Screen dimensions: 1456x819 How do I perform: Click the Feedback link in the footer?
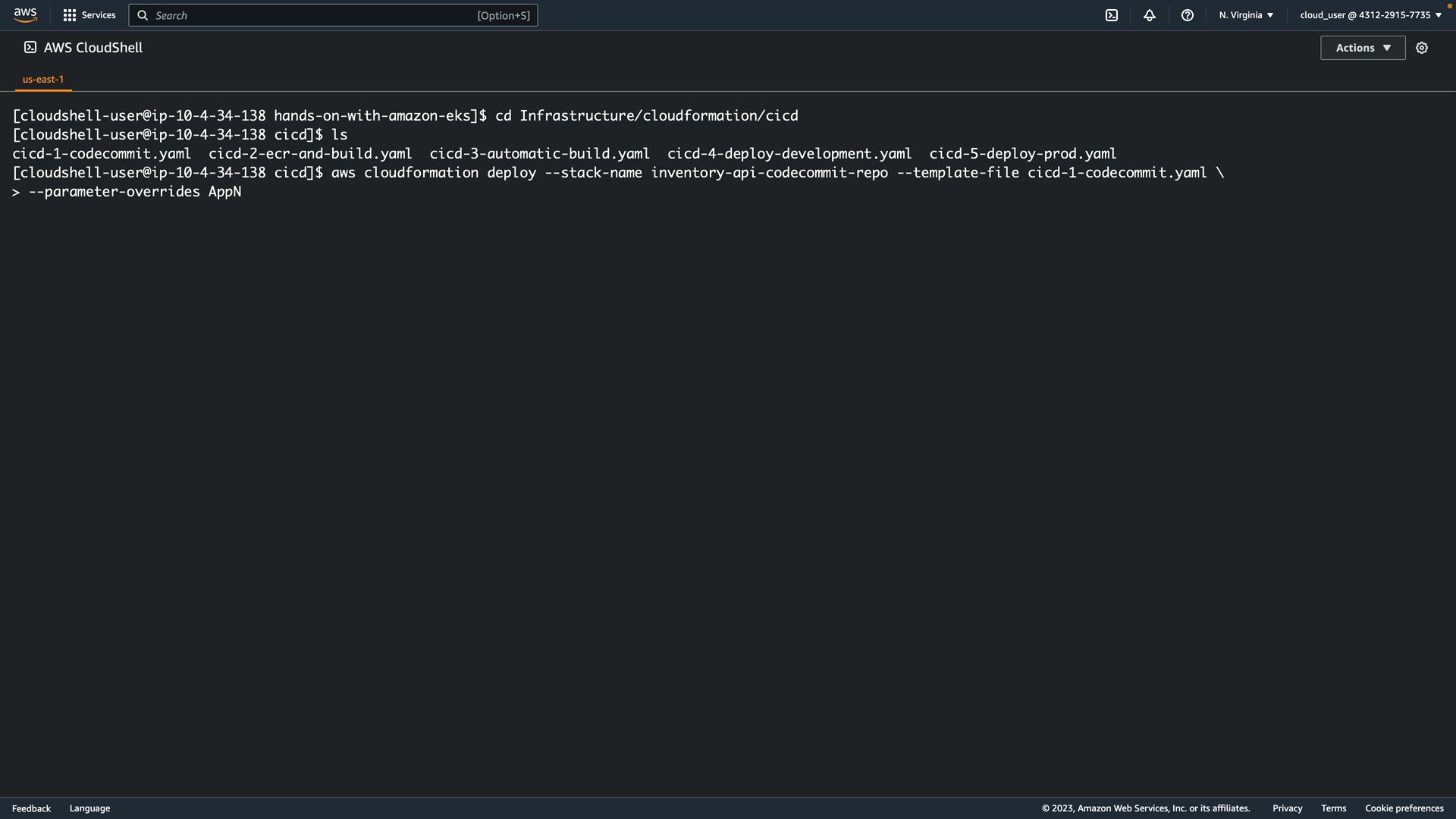(x=31, y=808)
